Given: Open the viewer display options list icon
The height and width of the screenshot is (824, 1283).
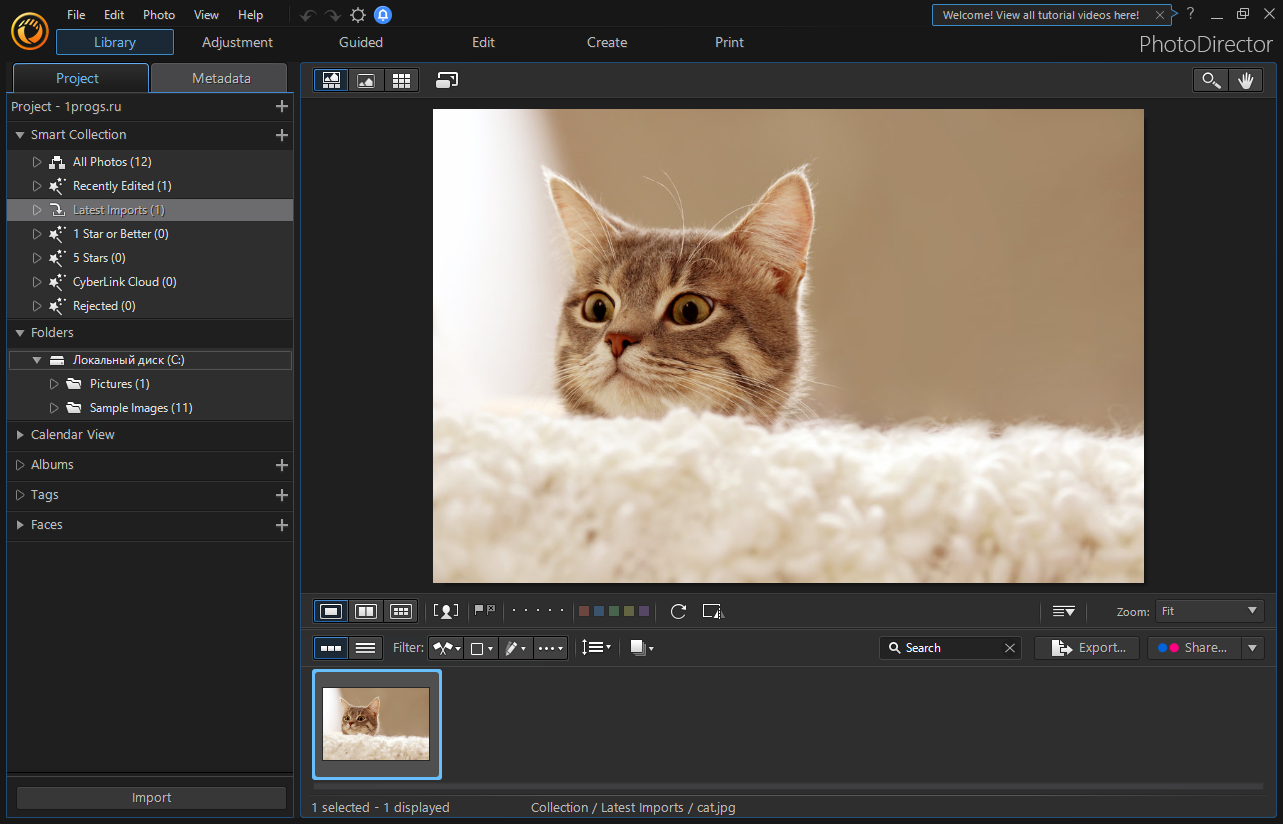Looking at the screenshot, I should [x=1063, y=611].
